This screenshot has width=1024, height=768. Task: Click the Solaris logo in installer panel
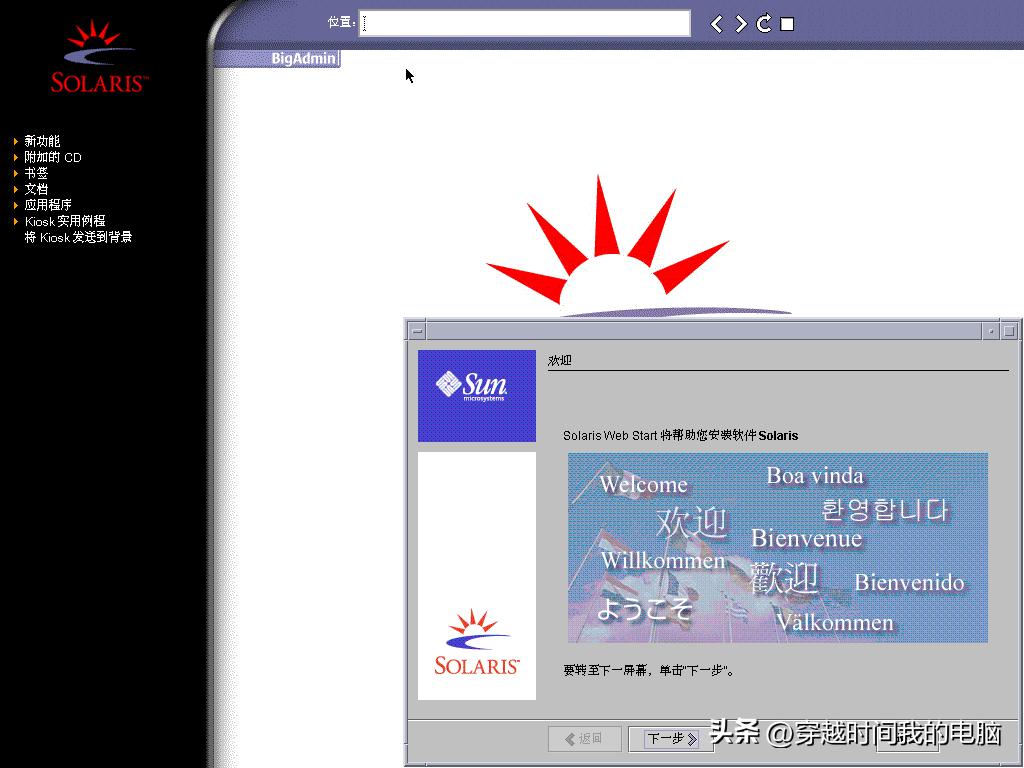click(x=477, y=643)
